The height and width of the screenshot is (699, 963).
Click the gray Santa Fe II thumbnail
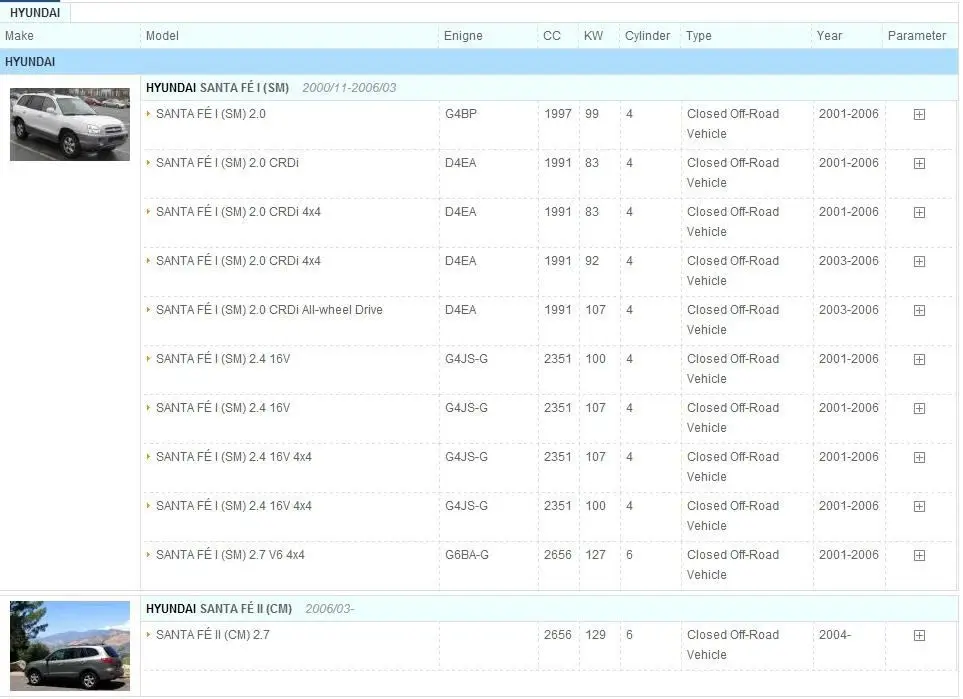point(70,646)
